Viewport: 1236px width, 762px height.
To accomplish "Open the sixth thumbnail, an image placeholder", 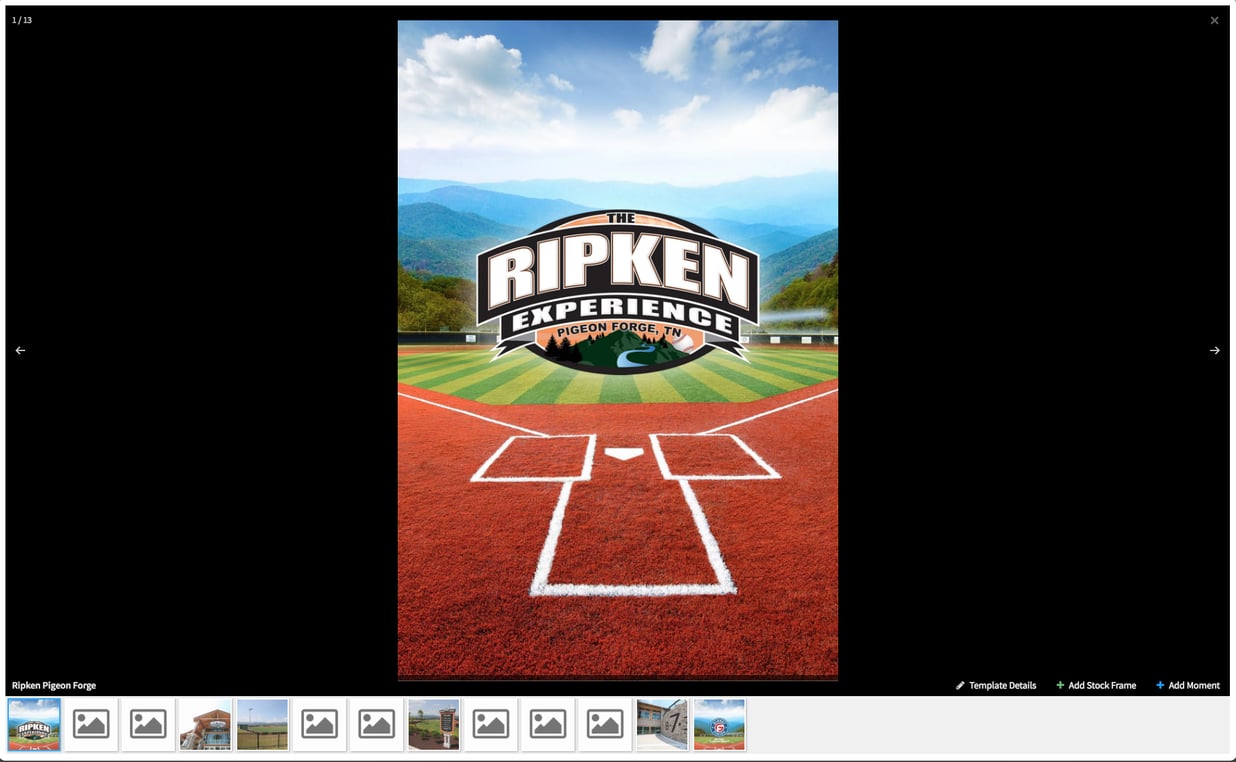I will 319,724.
